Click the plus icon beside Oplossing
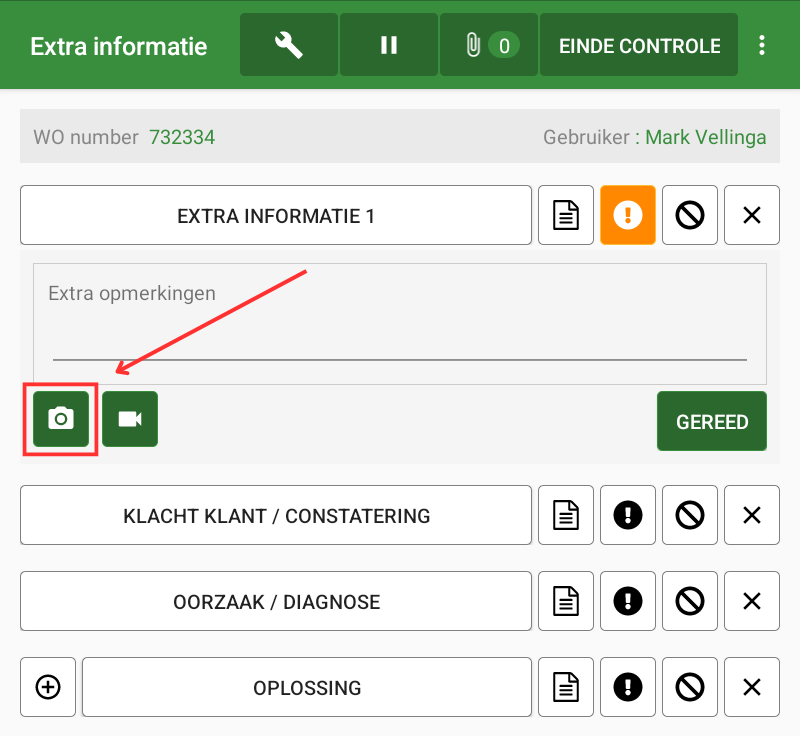The height and width of the screenshot is (736, 800). (x=48, y=687)
